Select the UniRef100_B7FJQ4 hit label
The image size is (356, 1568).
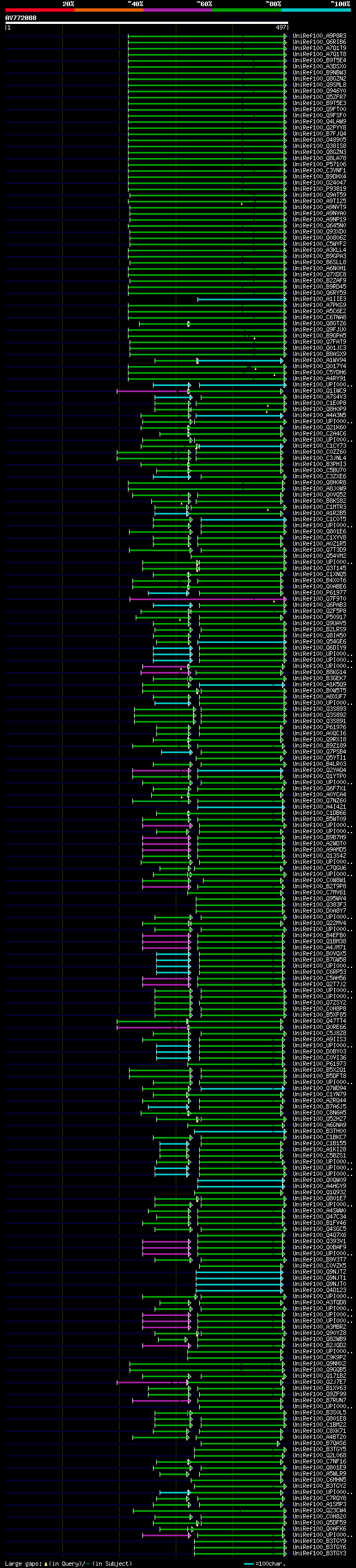(x=319, y=134)
